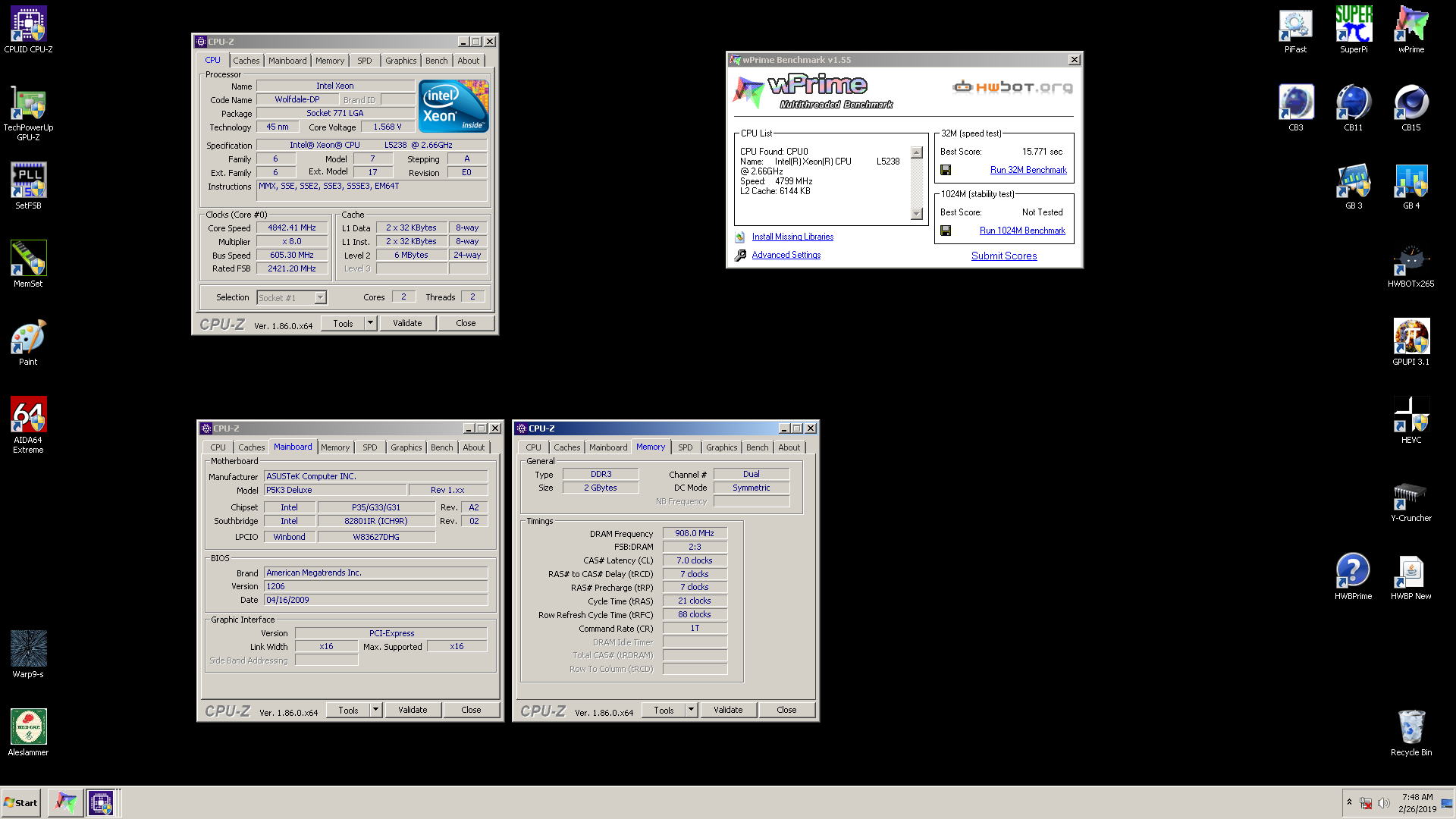Image resolution: width=1456 pixels, height=819 pixels.
Task: Click the Intel Xeon inside logo
Action: (x=453, y=106)
